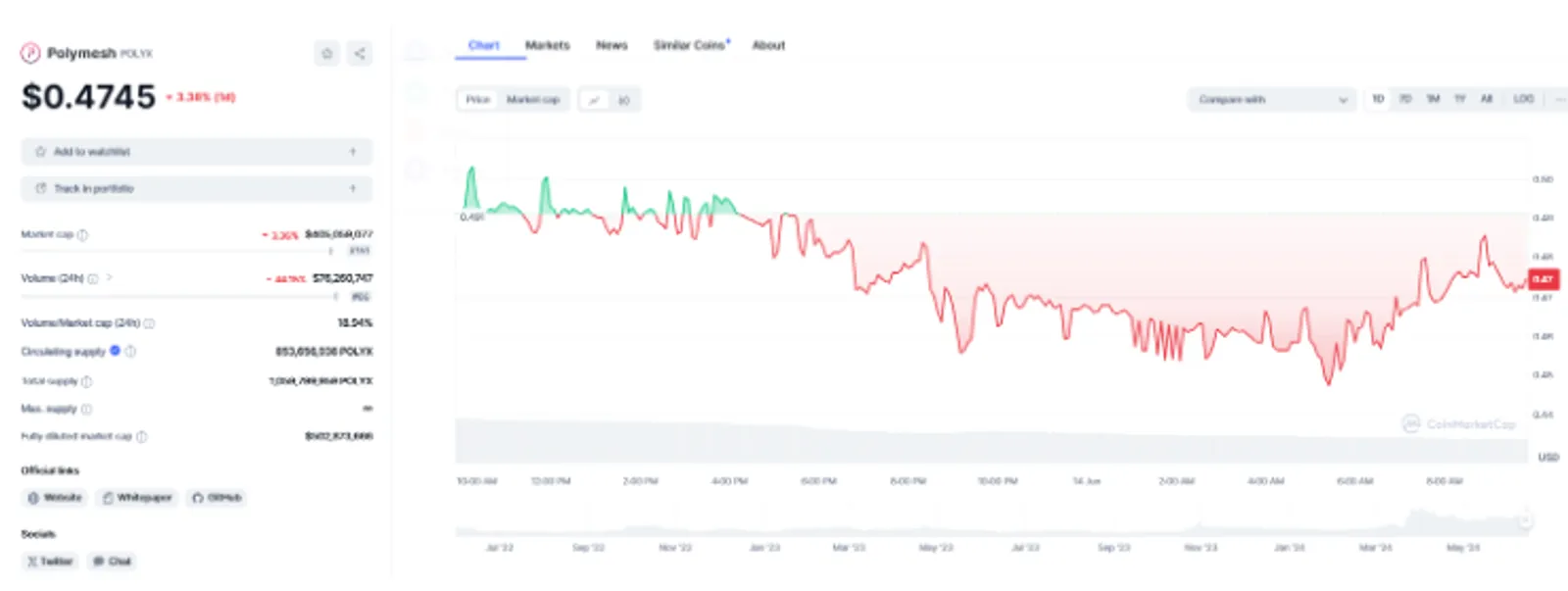1568x591 pixels.
Task: Click the Volume (24h) rank badge
Action: (360, 296)
